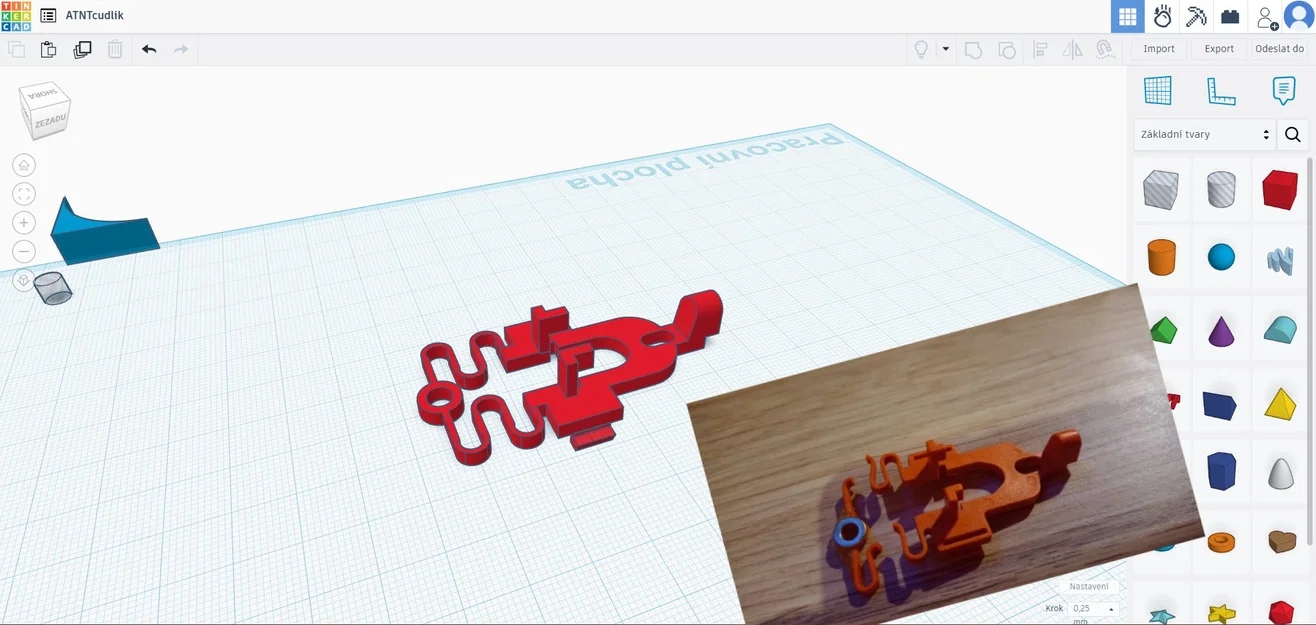This screenshot has width=1316, height=625.
Task: Click the Zoom out minus button
Action: tap(24, 252)
